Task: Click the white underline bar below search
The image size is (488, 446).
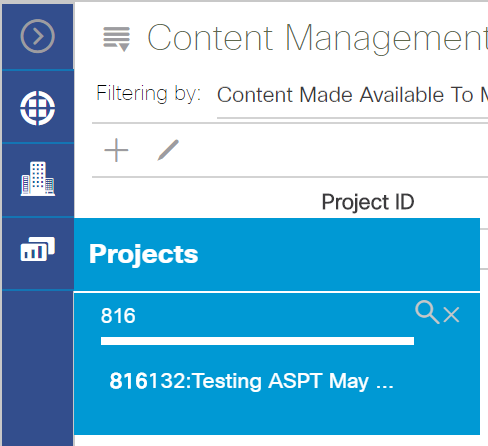Action: click(x=257, y=341)
